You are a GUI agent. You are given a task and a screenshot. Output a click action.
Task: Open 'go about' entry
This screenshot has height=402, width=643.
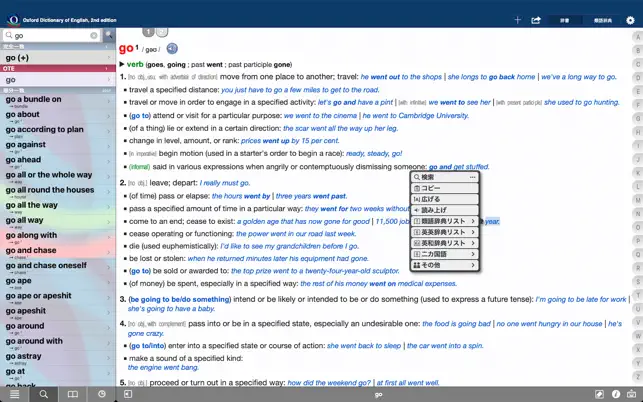57,116
